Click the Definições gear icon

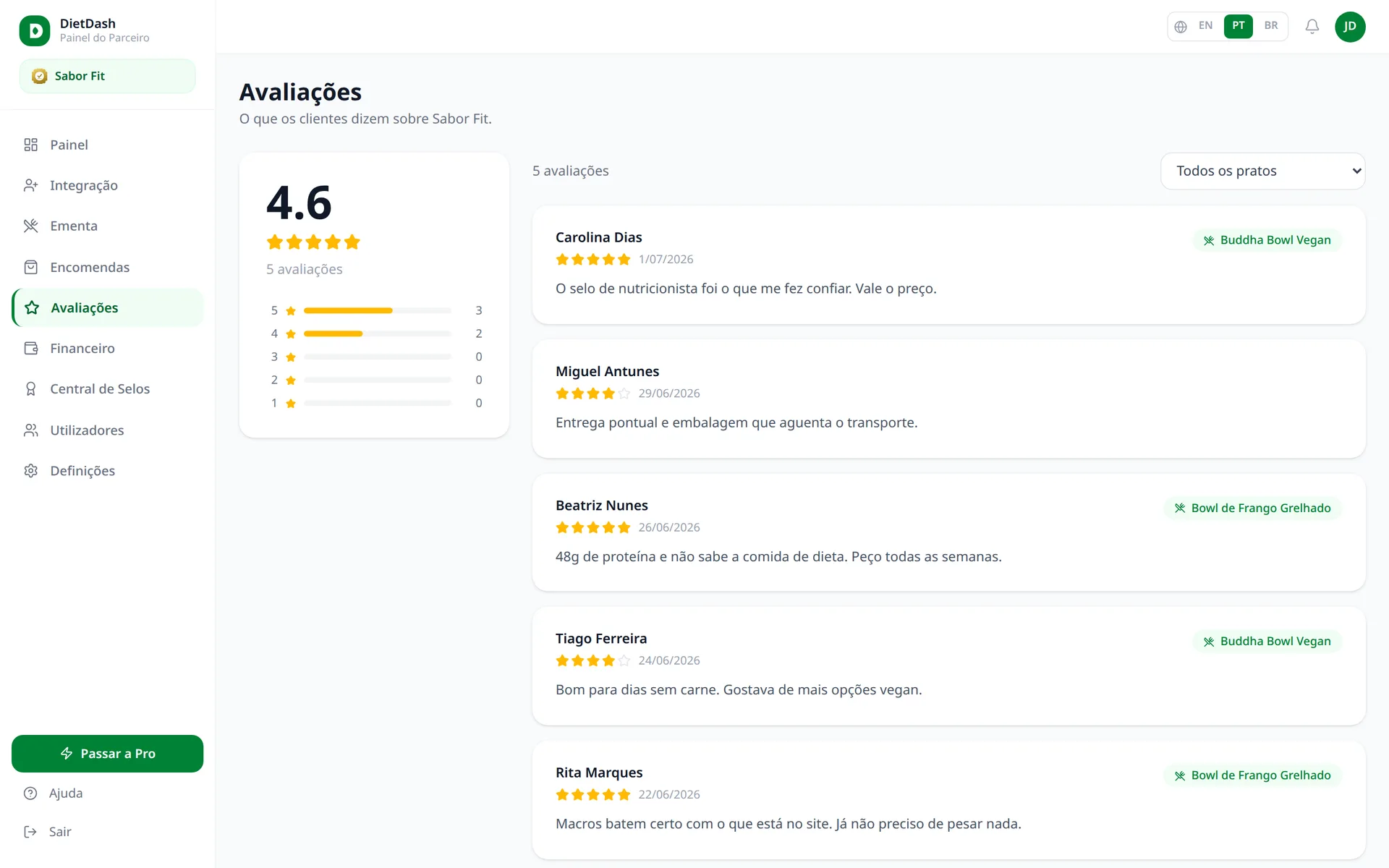pyautogui.click(x=30, y=471)
